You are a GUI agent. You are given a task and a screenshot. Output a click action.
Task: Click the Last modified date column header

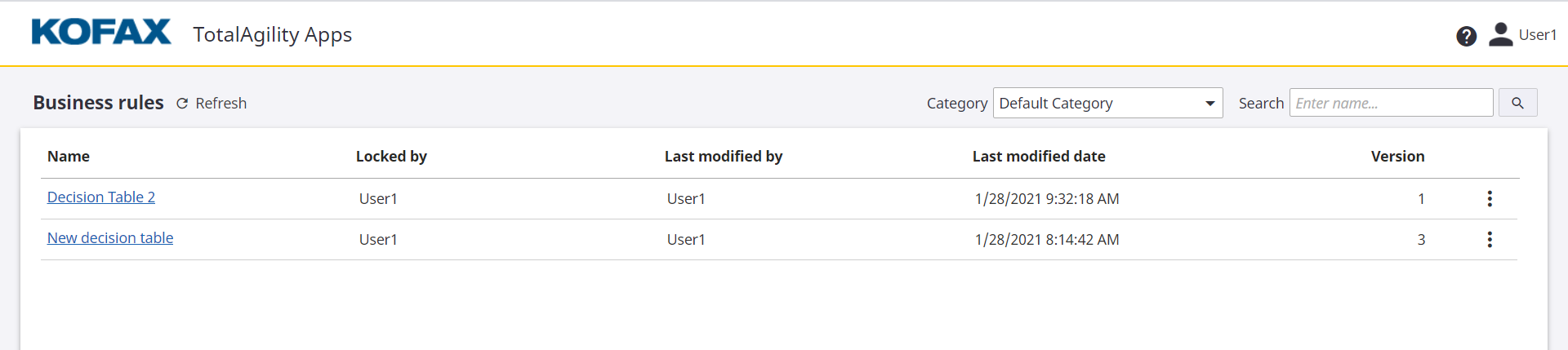(1038, 157)
